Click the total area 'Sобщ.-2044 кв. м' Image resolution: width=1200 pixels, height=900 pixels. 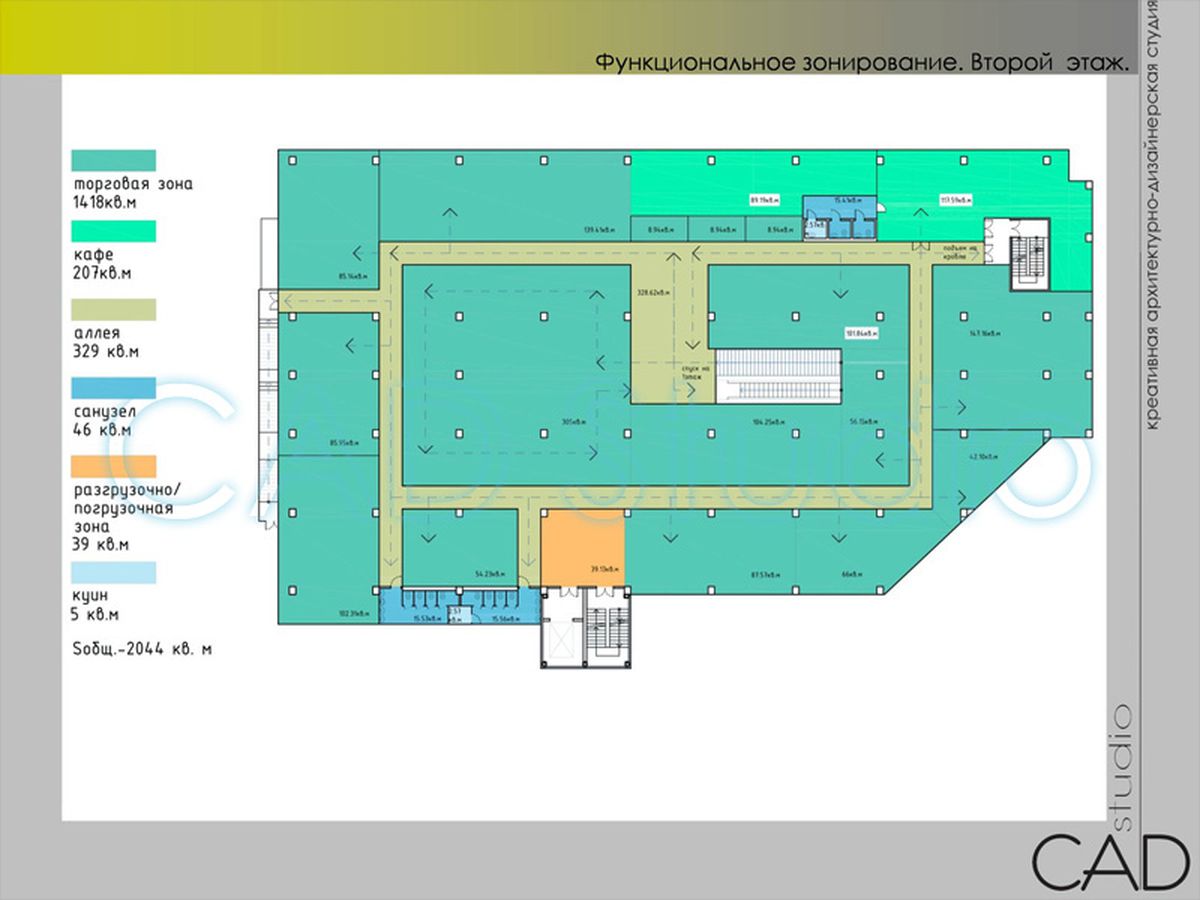(142, 649)
